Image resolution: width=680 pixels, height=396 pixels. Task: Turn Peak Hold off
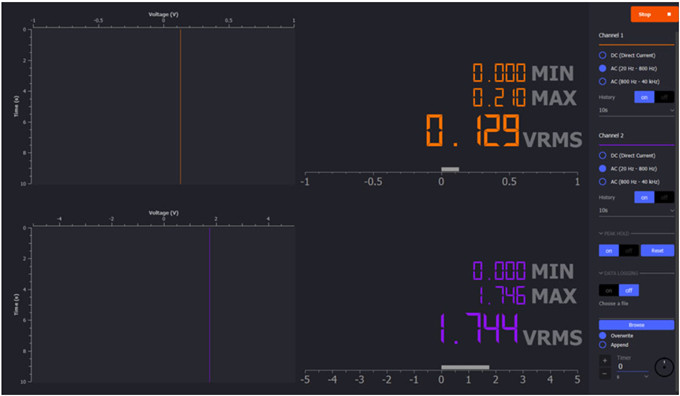click(628, 251)
